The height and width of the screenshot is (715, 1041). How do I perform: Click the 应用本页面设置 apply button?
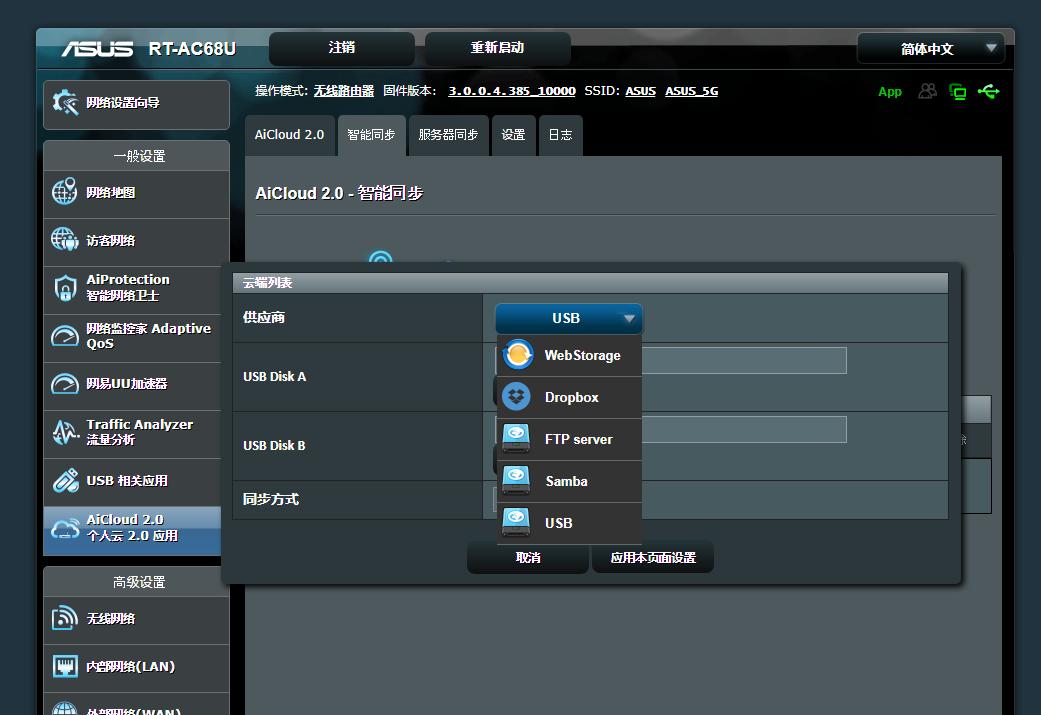point(653,557)
